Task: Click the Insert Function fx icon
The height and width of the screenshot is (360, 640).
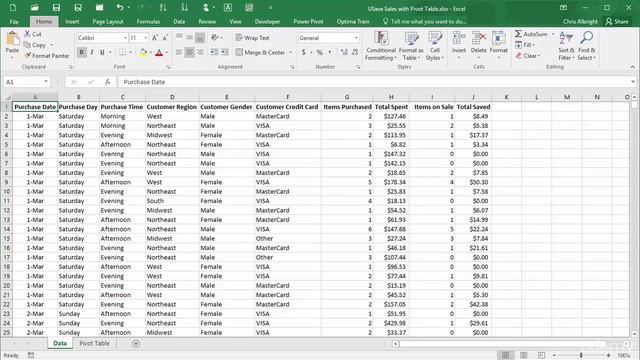Action: click(107, 82)
